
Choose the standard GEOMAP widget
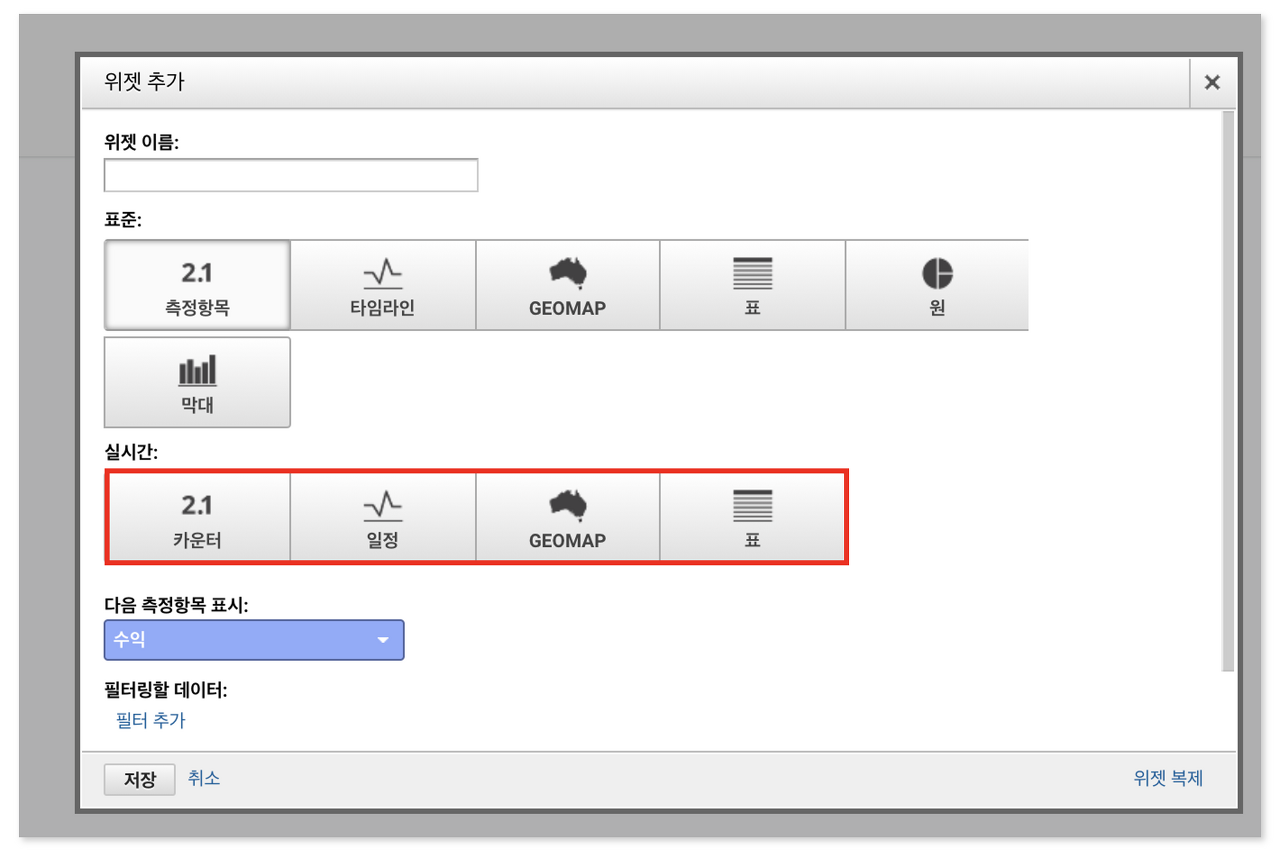567,285
